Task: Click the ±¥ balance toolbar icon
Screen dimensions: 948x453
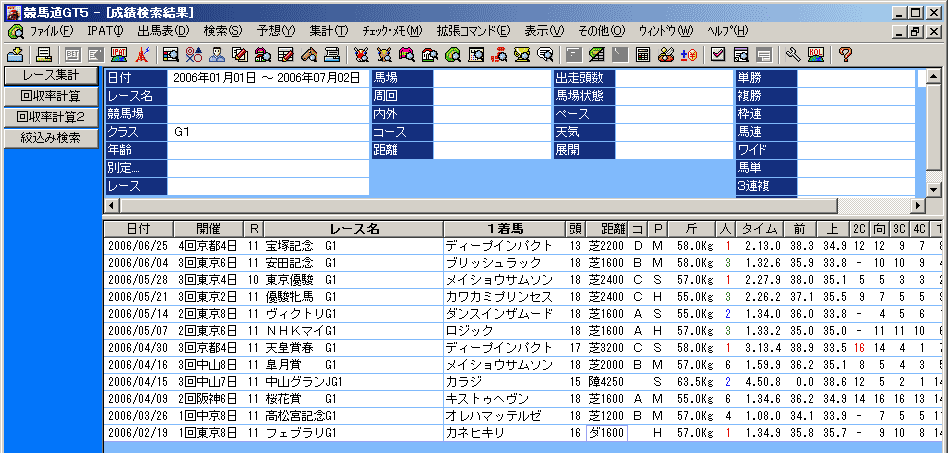Action: pos(689,54)
